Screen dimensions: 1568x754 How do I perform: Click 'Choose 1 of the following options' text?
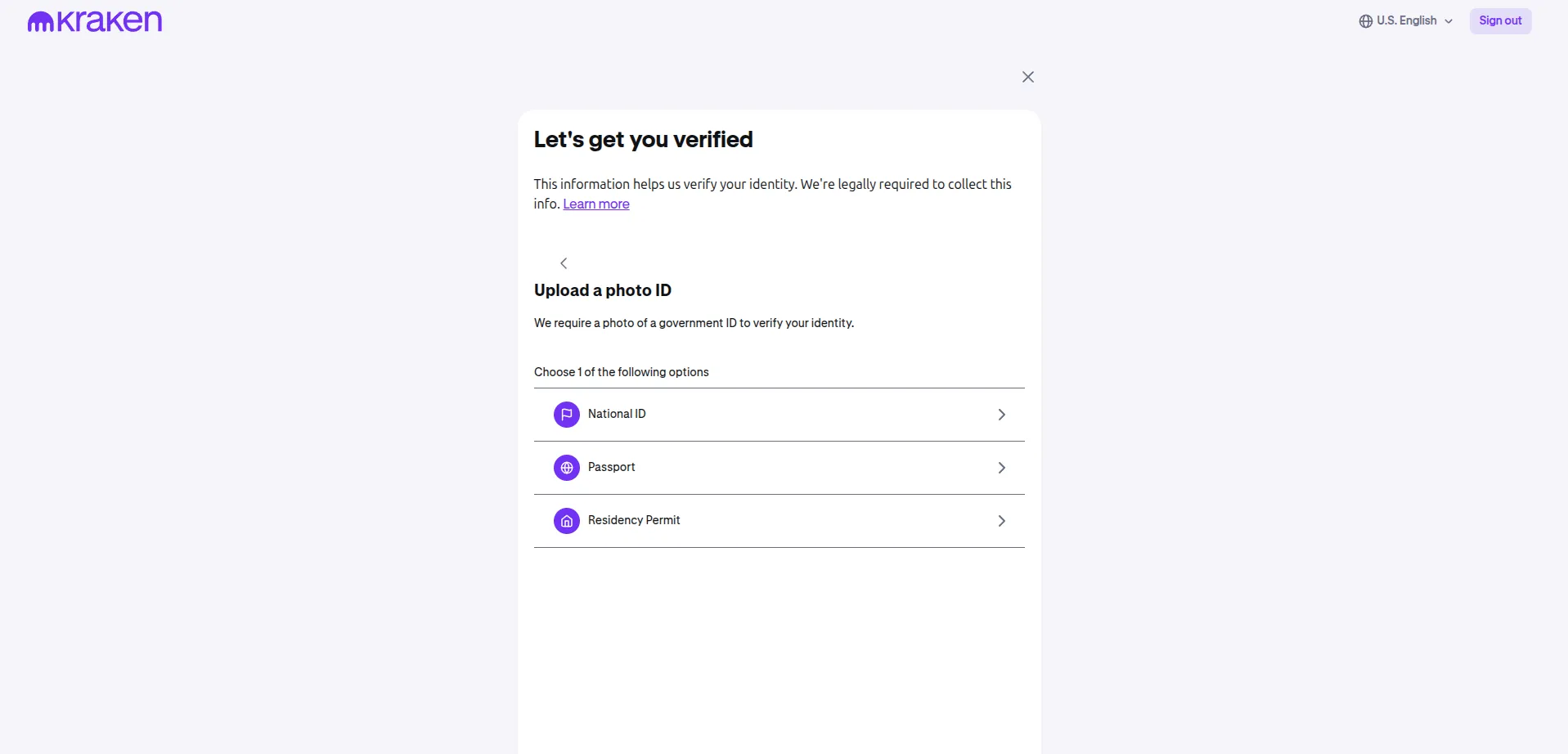coord(622,372)
